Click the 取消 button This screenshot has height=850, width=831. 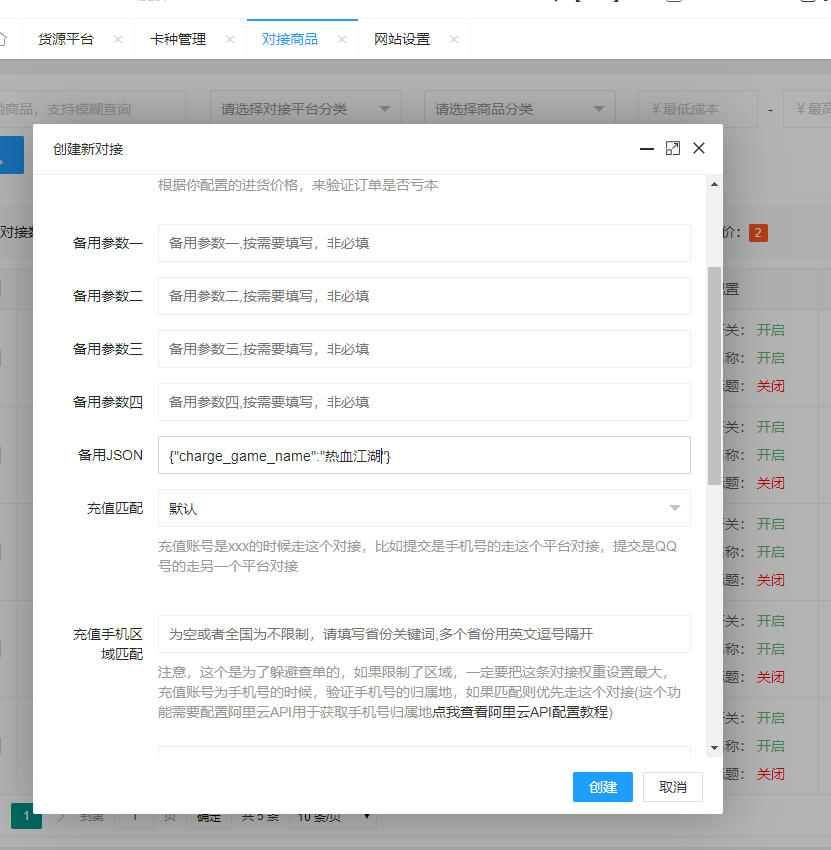point(673,787)
